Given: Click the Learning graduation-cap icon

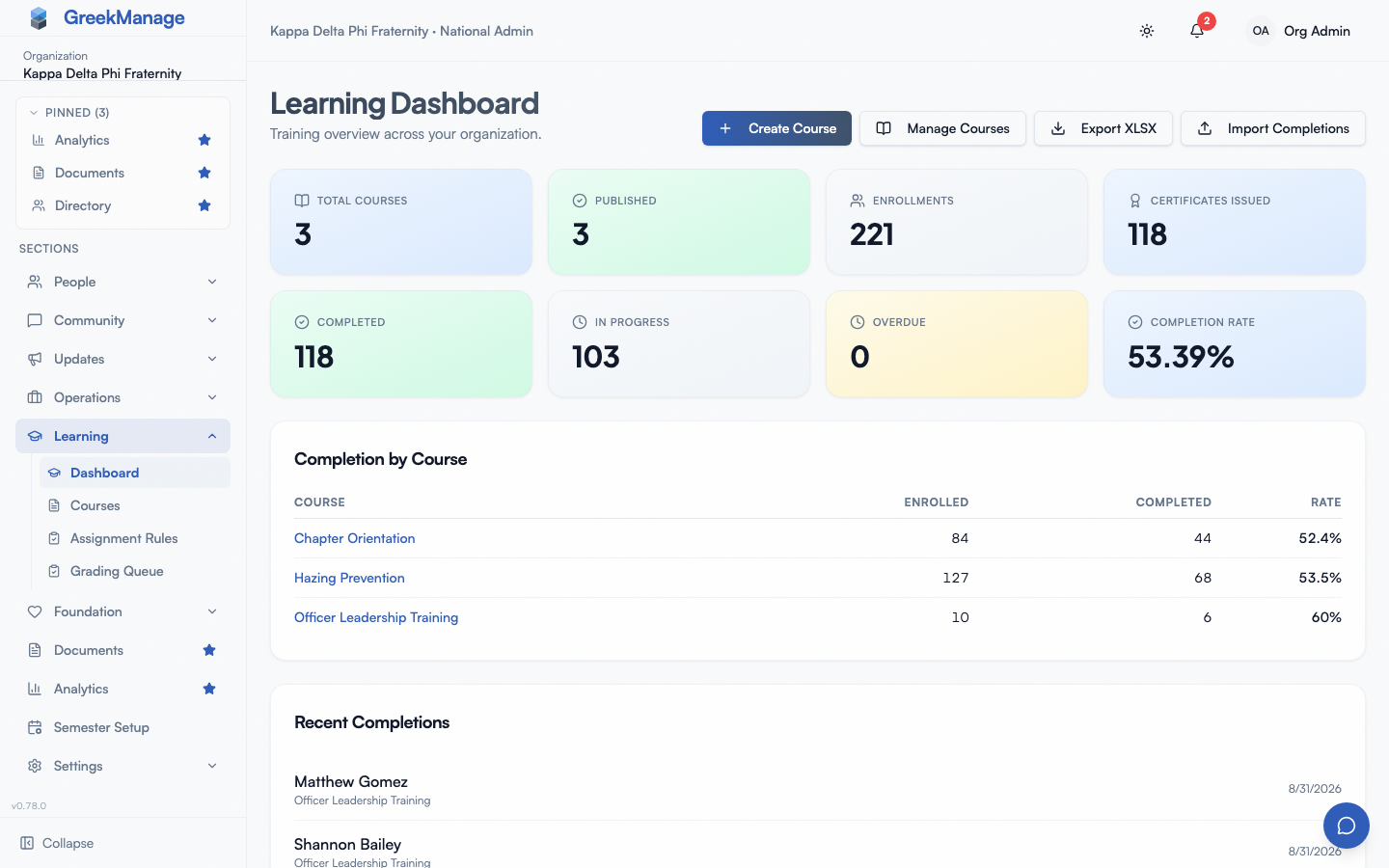Looking at the screenshot, I should click(35, 436).
